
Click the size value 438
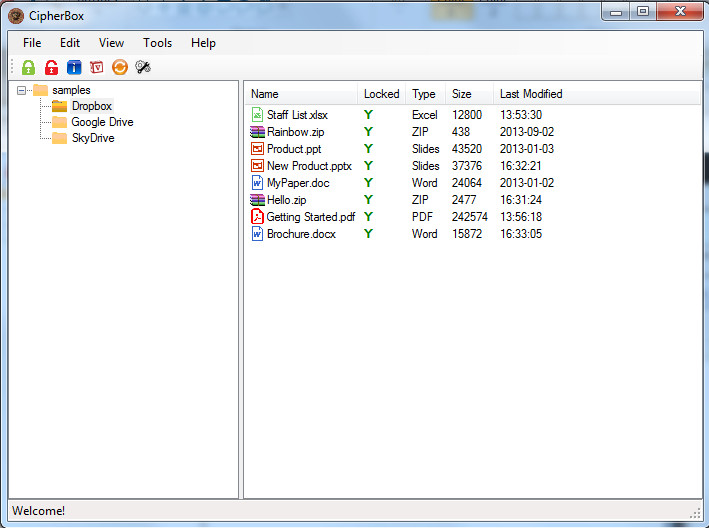(x=461, y=132)
